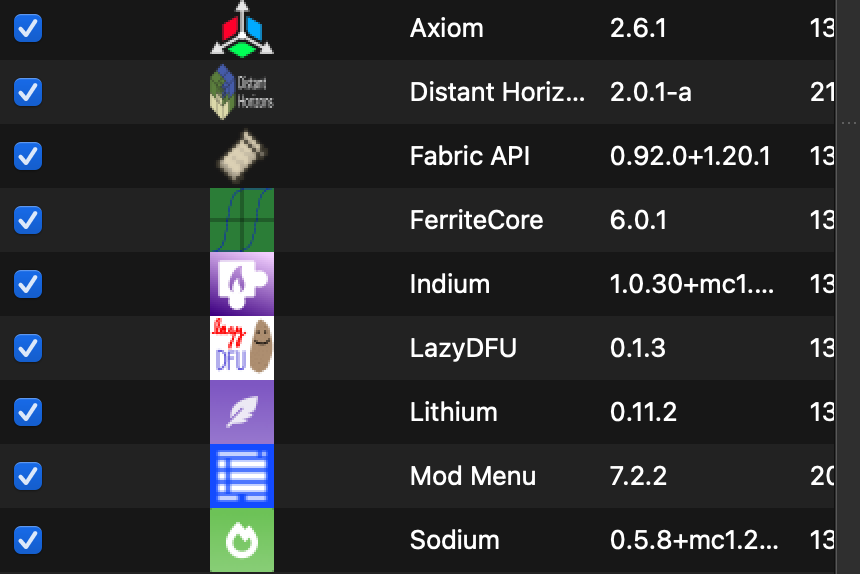Select the Distant Horizons mod icon
This screenshot has height=574, width=860.
tap(242, 92)
